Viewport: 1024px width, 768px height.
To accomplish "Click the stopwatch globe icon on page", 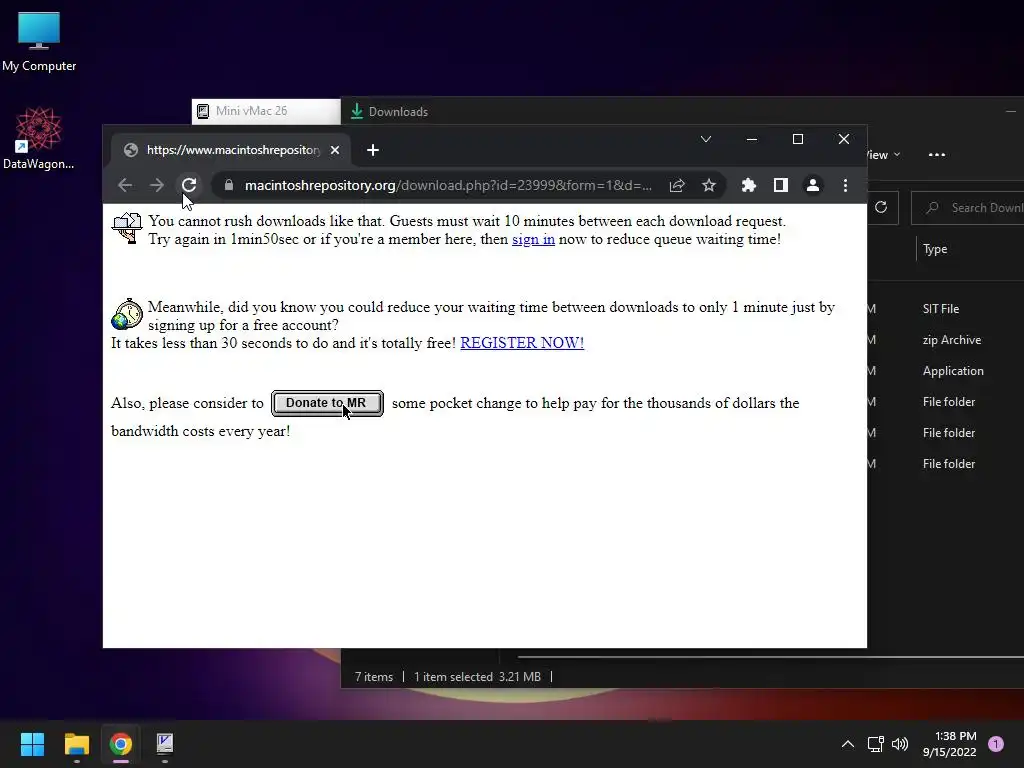I will click(x=127, y=315).
